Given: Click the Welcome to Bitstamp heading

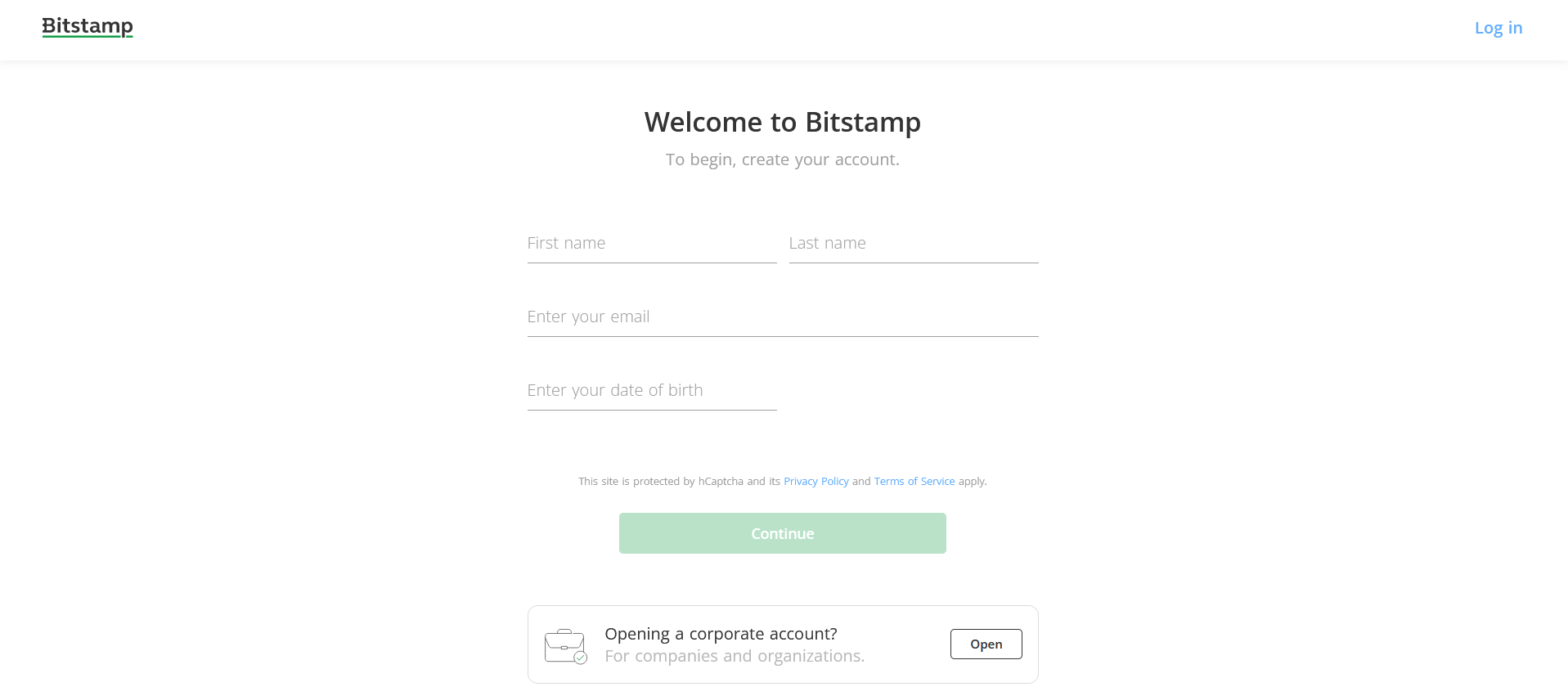Looking at the screenshot, I should point(782,123).
